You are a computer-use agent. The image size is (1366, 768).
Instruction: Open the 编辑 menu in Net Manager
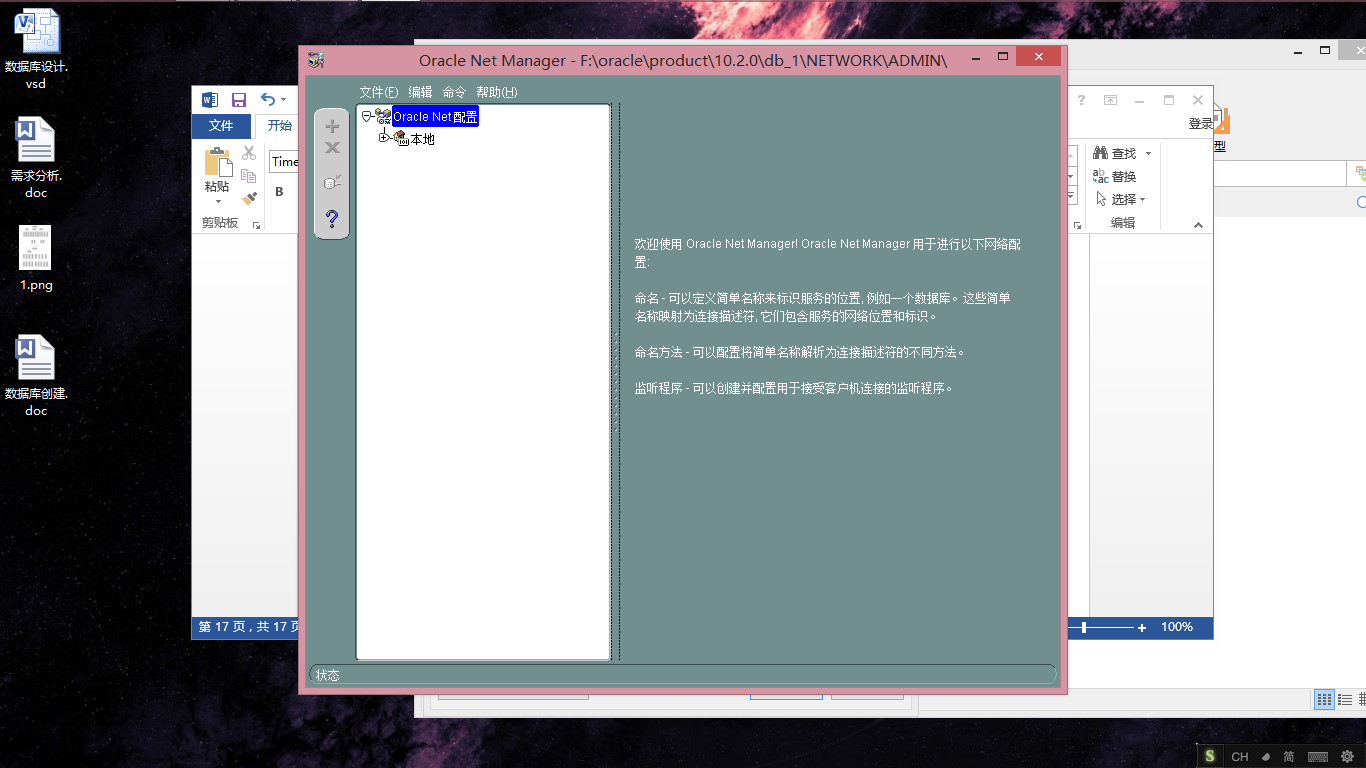[420, 92]
